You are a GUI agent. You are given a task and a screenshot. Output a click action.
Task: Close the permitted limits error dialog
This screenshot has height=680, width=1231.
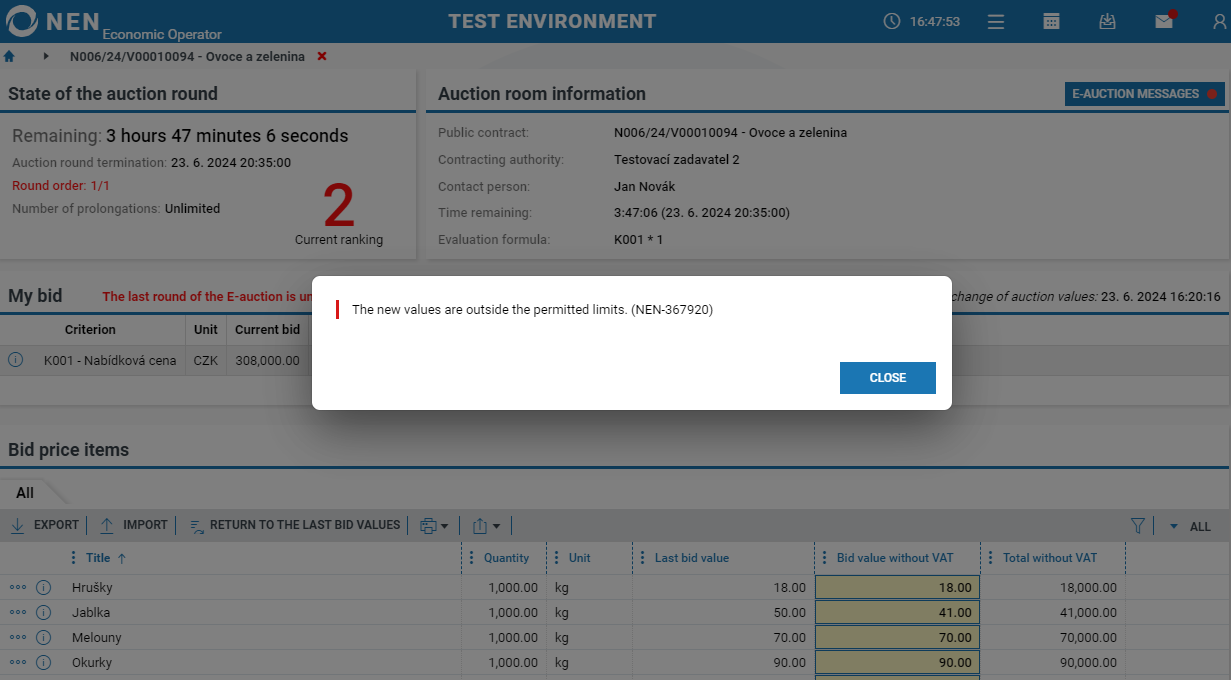887,378
